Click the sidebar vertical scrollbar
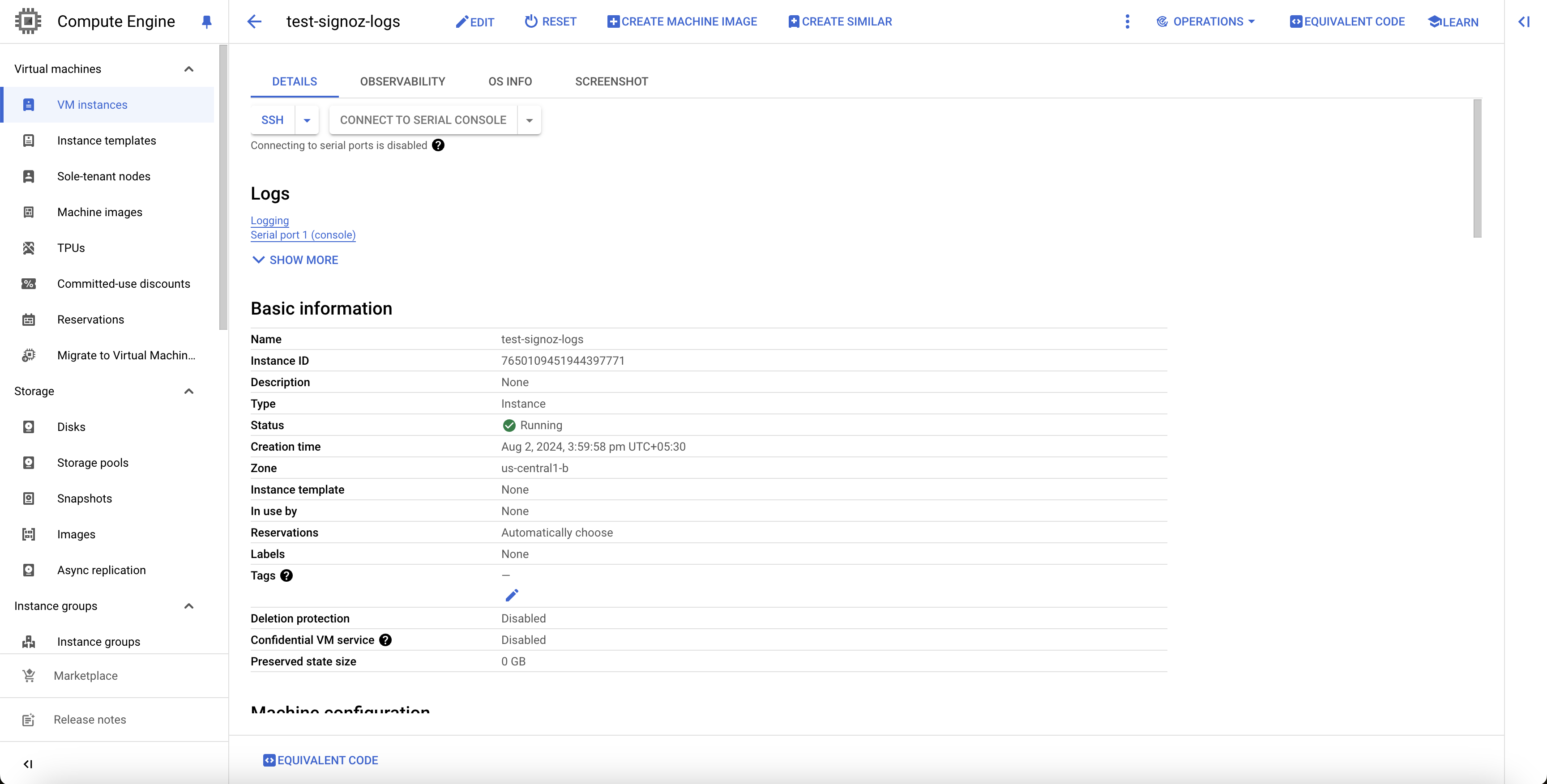1547x784 pixels. pos(223,187)
